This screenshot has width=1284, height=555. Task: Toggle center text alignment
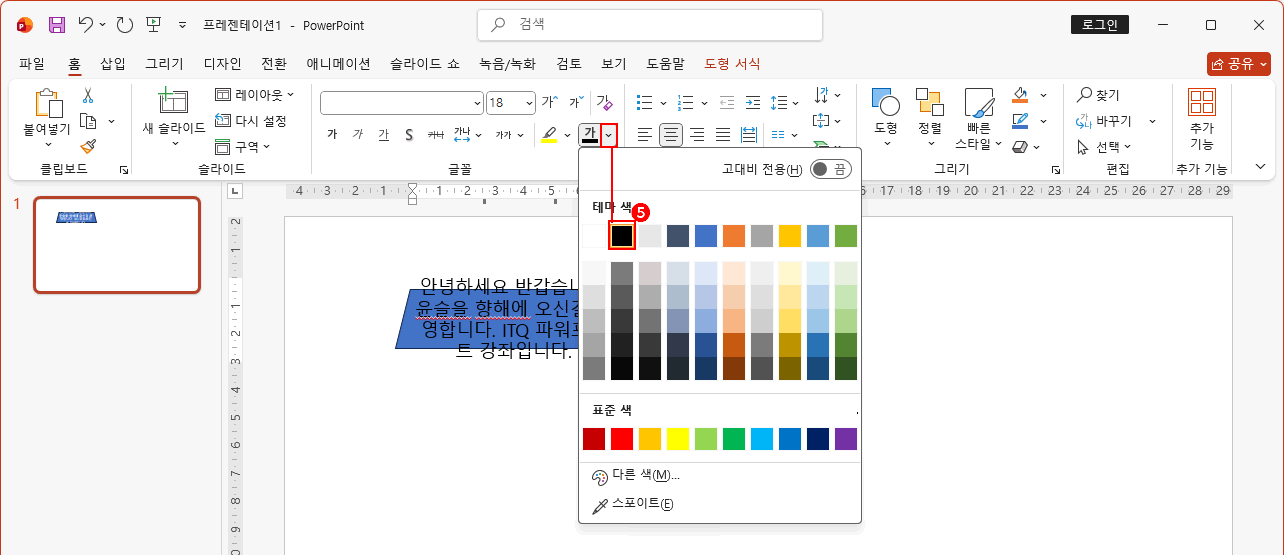click(x=671, y=134)
